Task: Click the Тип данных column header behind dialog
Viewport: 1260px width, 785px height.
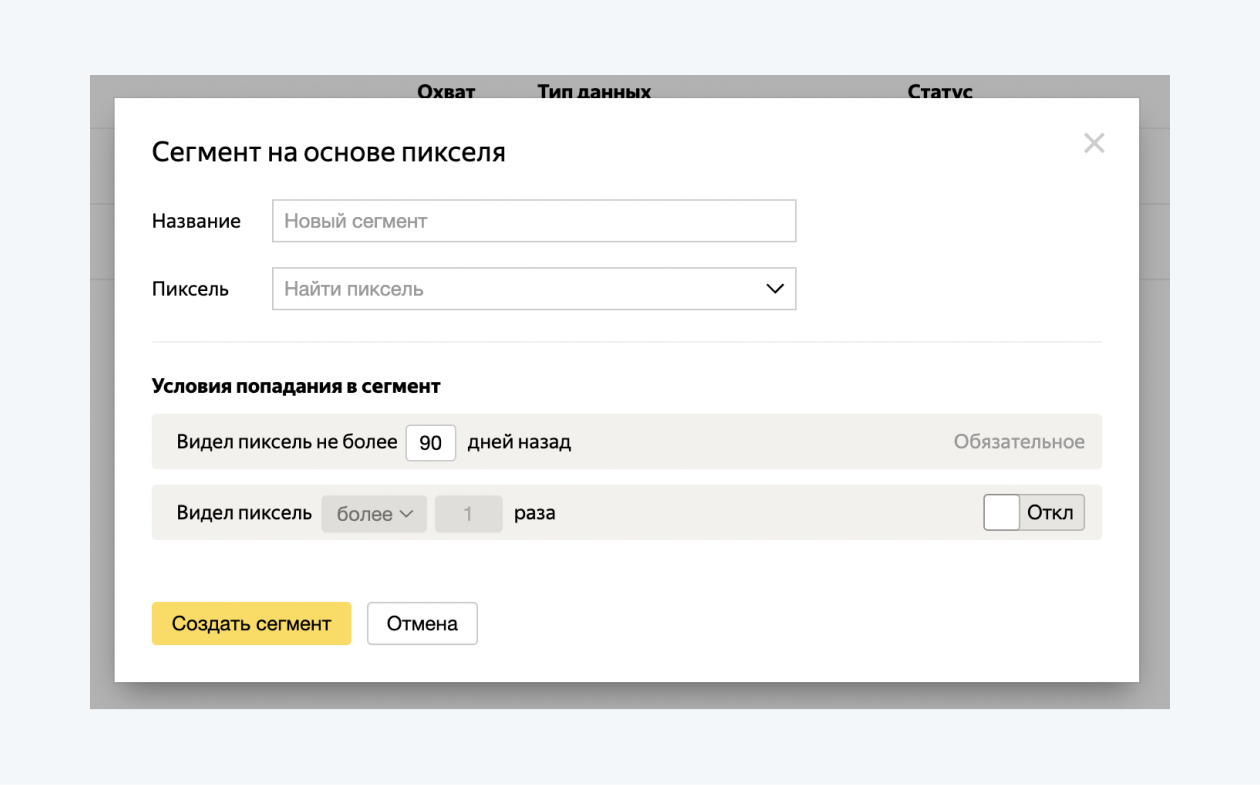Action: tap(594, 91)
